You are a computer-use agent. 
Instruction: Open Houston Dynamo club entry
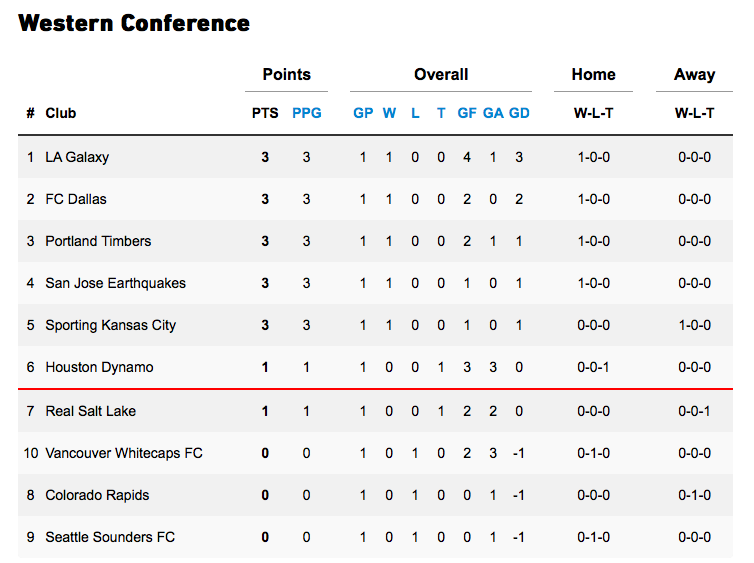[99, 367]
